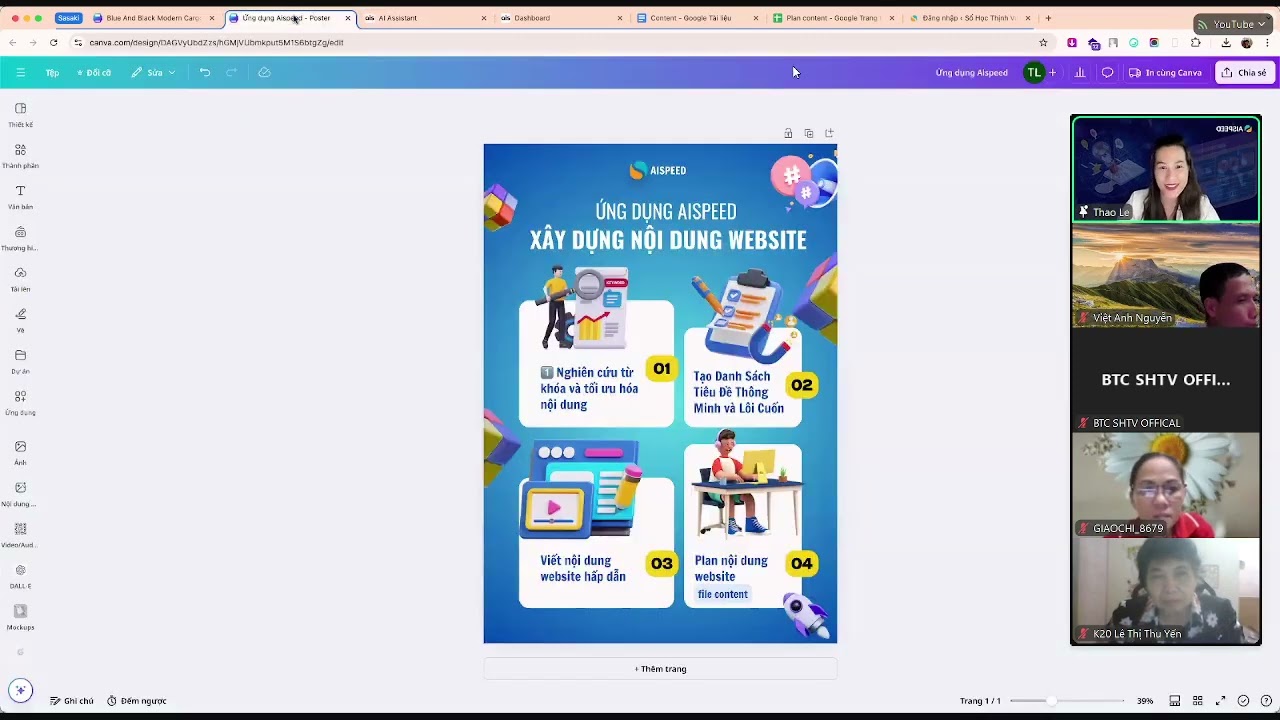Image resolution: width=1280 pixels, height=720 pixels.
Task: Click the cloud save status icon
Action: click(x=264, y=72)
